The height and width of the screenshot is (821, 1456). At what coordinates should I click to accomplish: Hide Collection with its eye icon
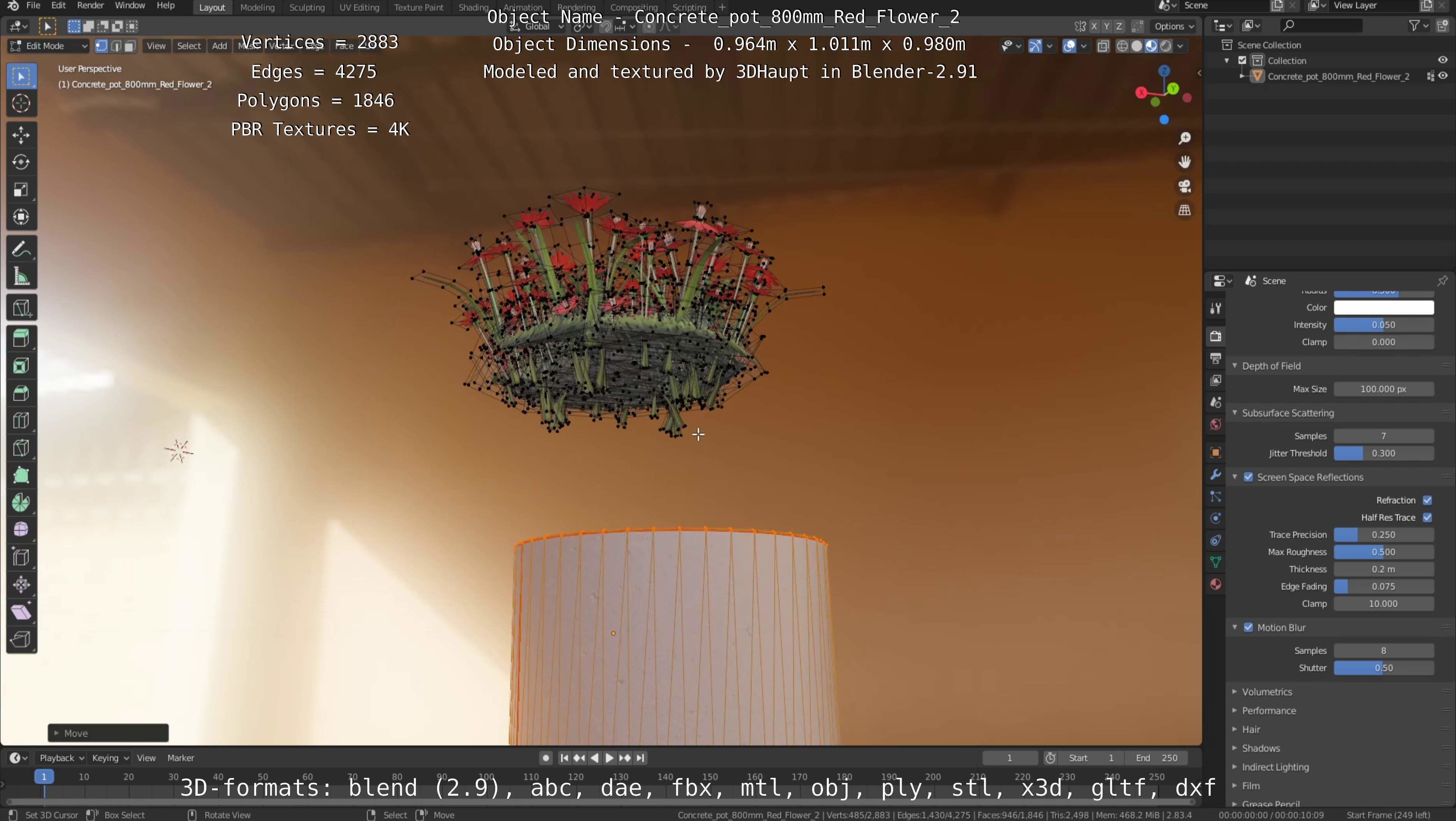[1443, 60]
